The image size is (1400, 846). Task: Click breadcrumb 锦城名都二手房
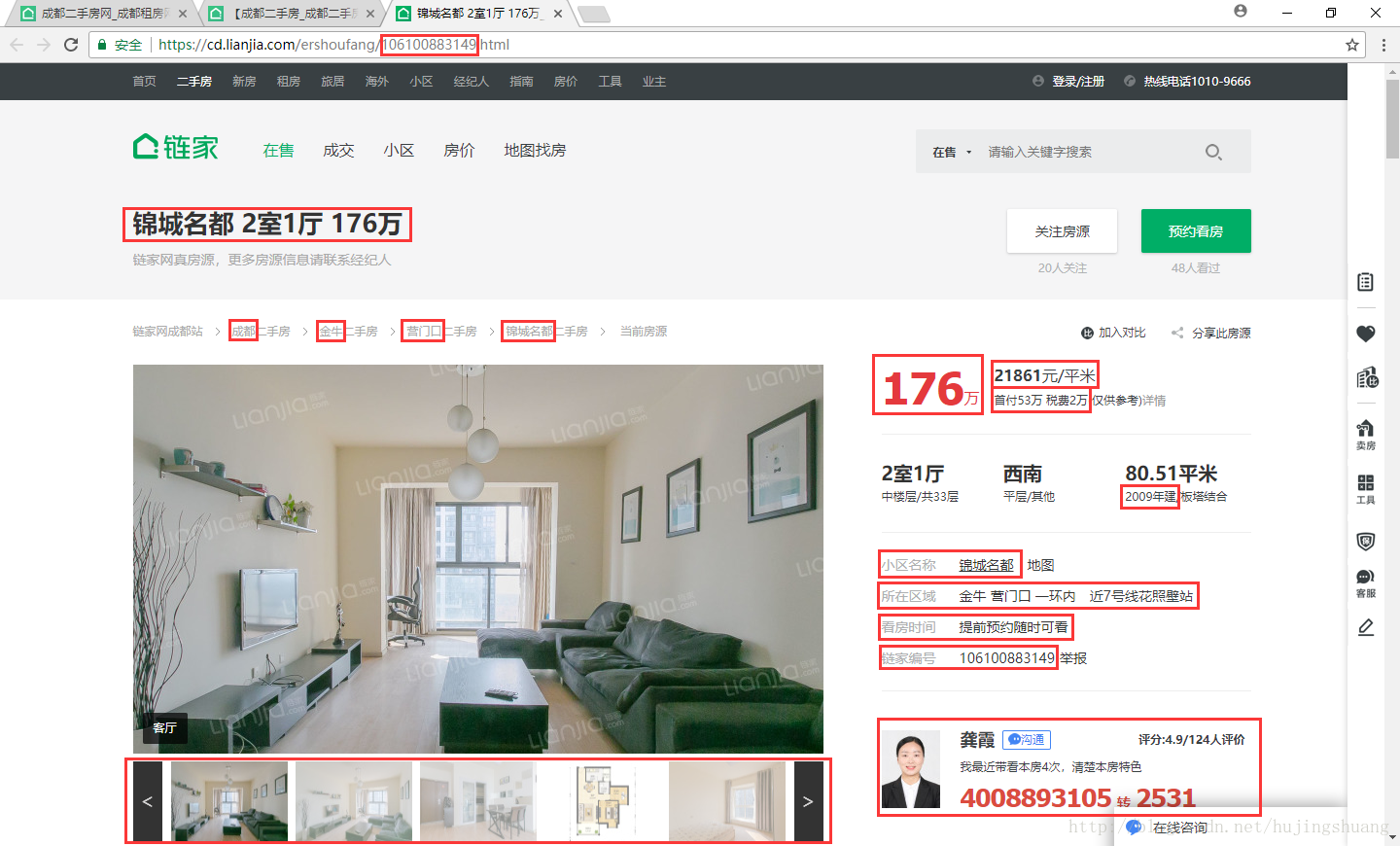546,332
